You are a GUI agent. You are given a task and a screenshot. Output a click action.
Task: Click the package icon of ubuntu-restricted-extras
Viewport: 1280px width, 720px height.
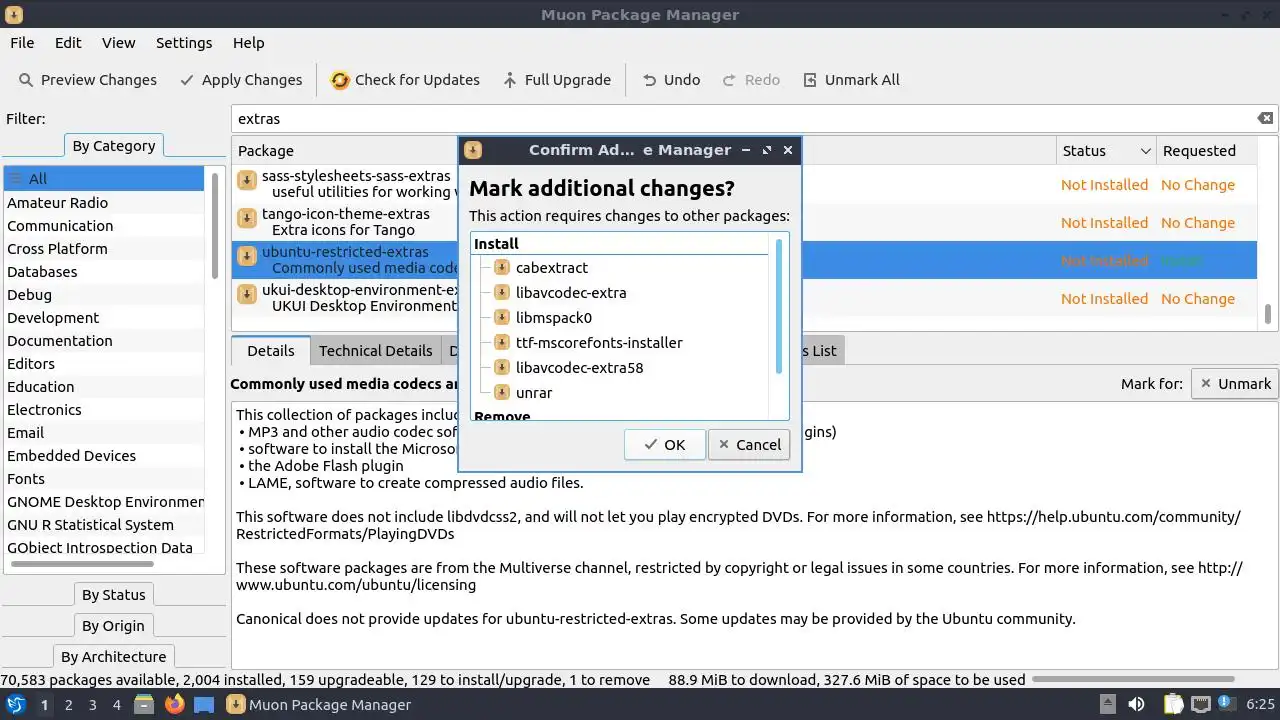coord(246,257)
